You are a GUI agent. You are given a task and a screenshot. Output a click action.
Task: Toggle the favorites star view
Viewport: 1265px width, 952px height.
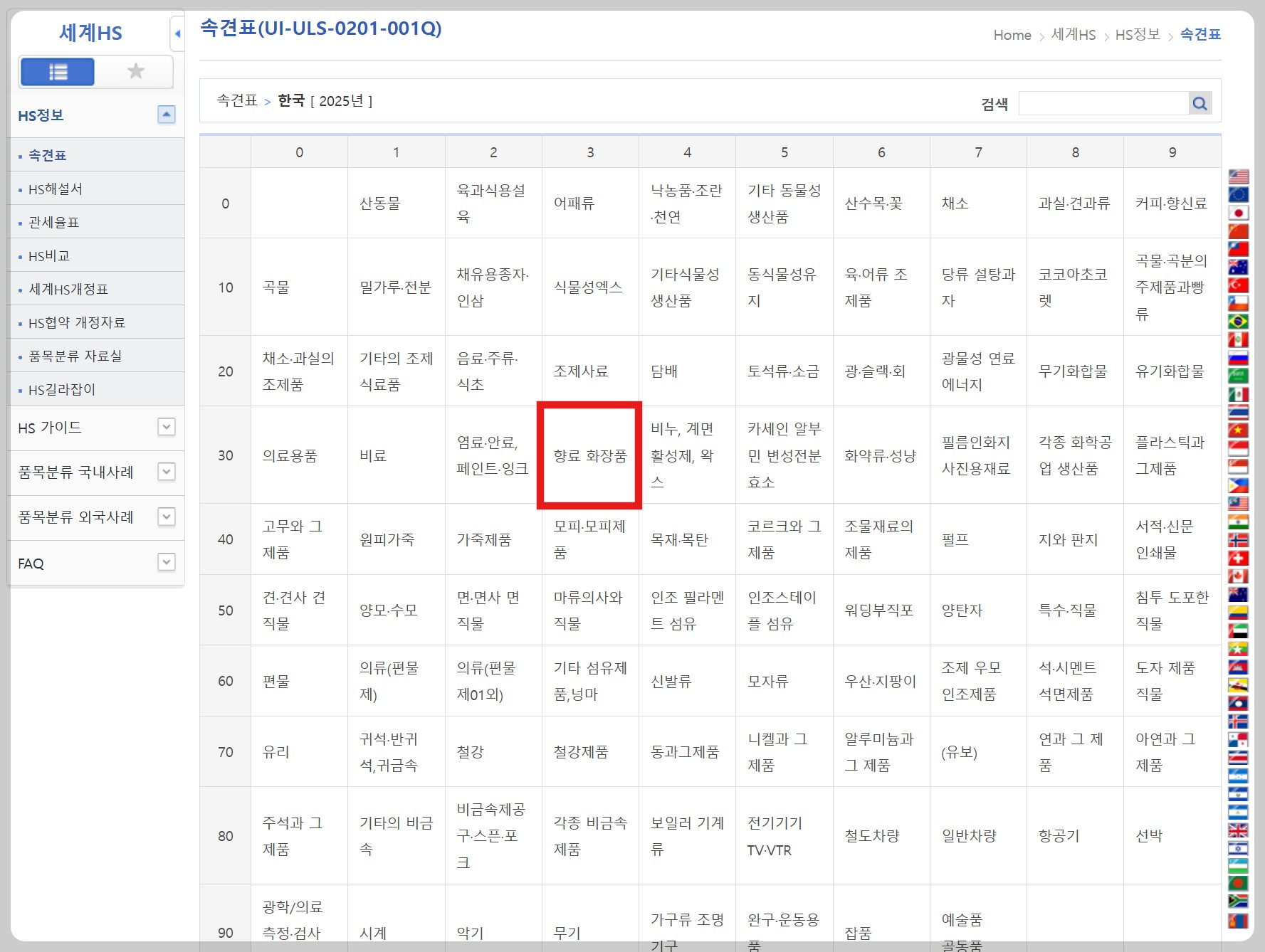click(x=134, y=71)
